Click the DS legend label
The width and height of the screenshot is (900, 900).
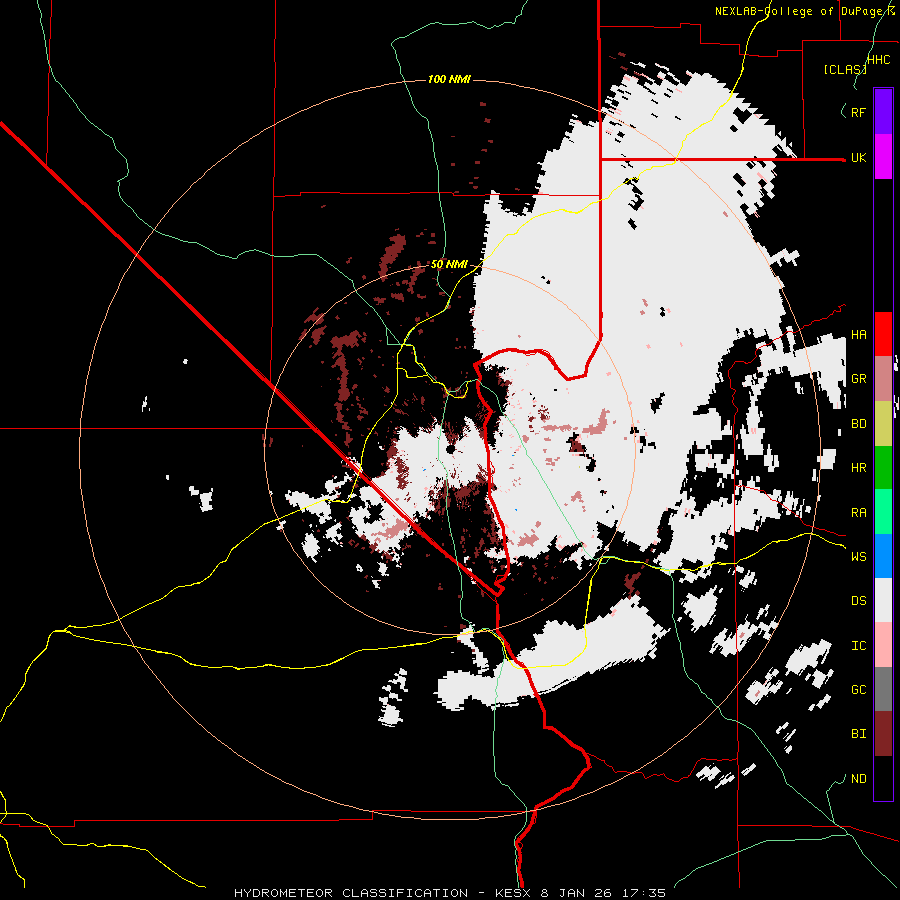tap(858, 601)
